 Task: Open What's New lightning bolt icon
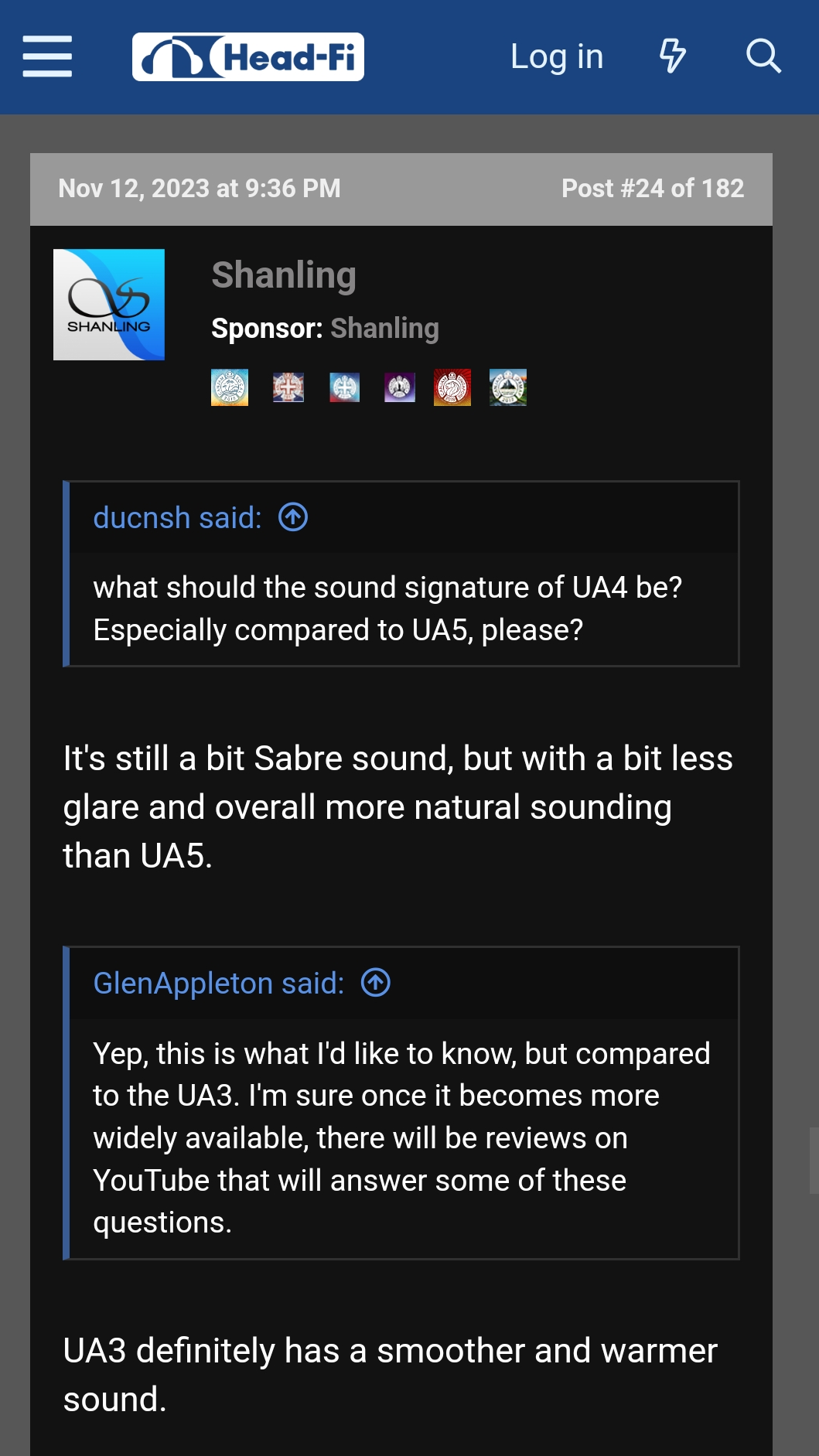click(x=672, y=56)
